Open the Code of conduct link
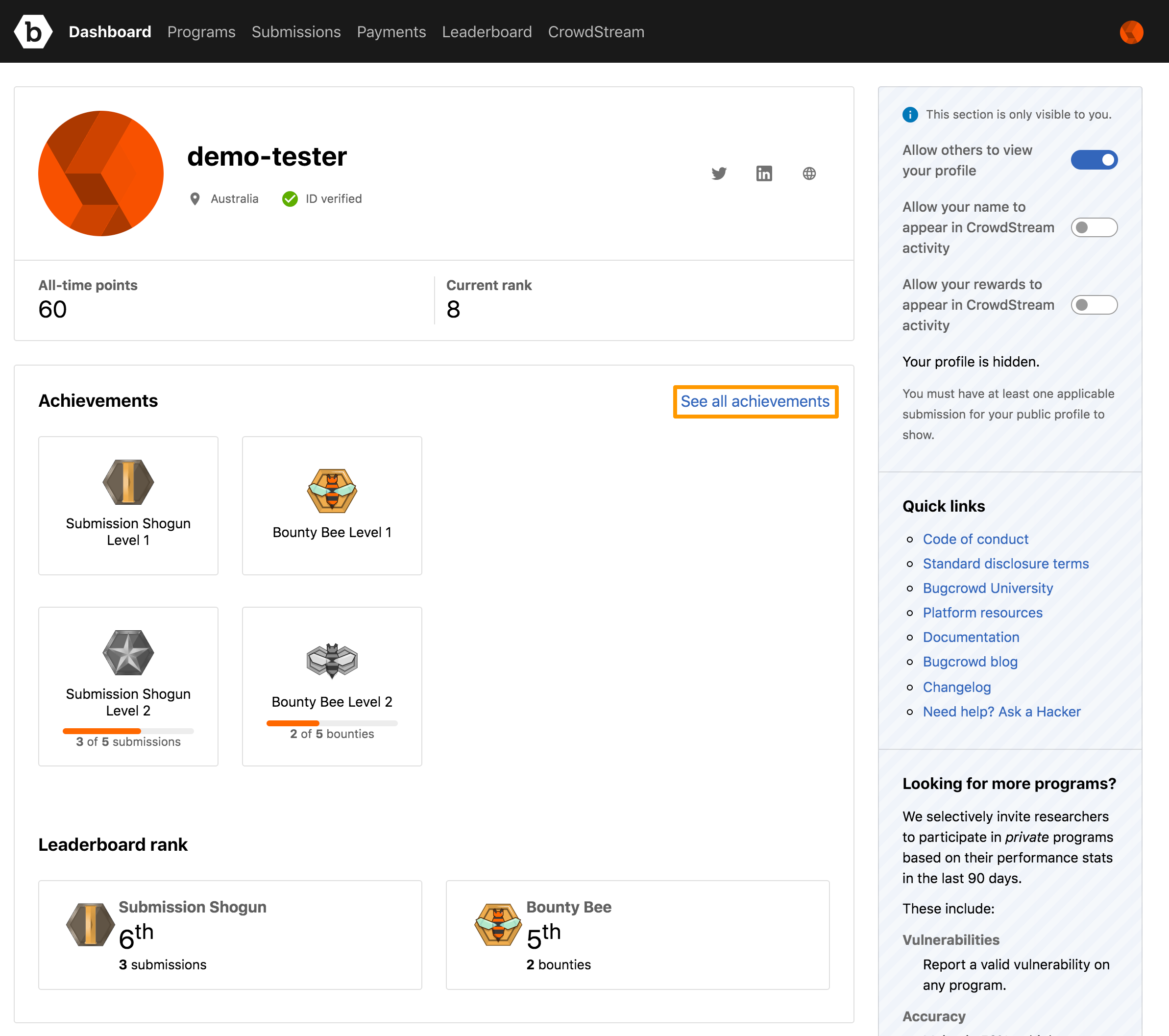This screenshot has width=1169, height=1036. point(975,539)
